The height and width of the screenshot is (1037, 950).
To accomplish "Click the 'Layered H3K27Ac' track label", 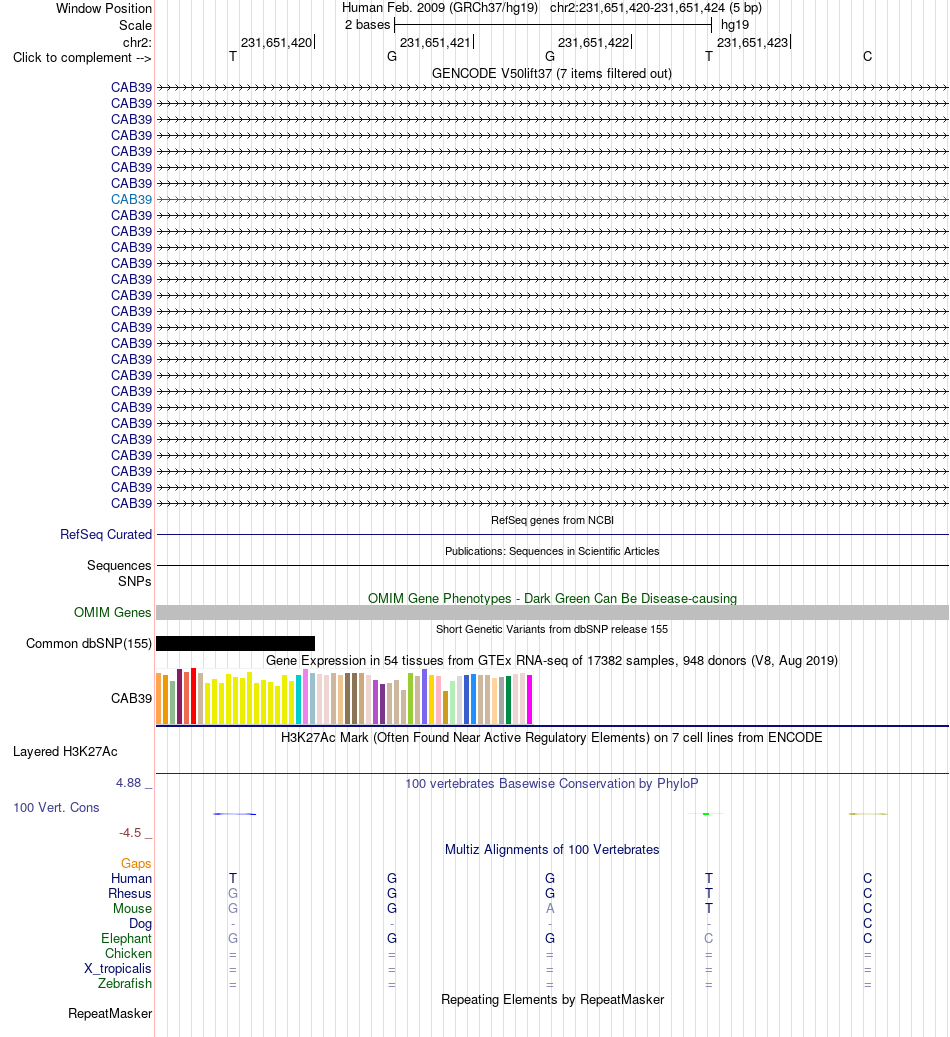I will pos(65,752).
